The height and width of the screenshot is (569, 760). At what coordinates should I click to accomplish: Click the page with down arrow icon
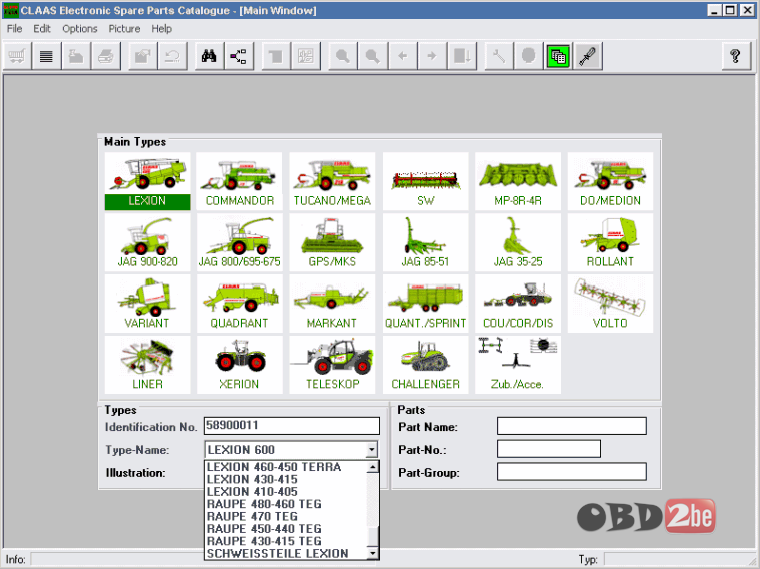point(462,56)
